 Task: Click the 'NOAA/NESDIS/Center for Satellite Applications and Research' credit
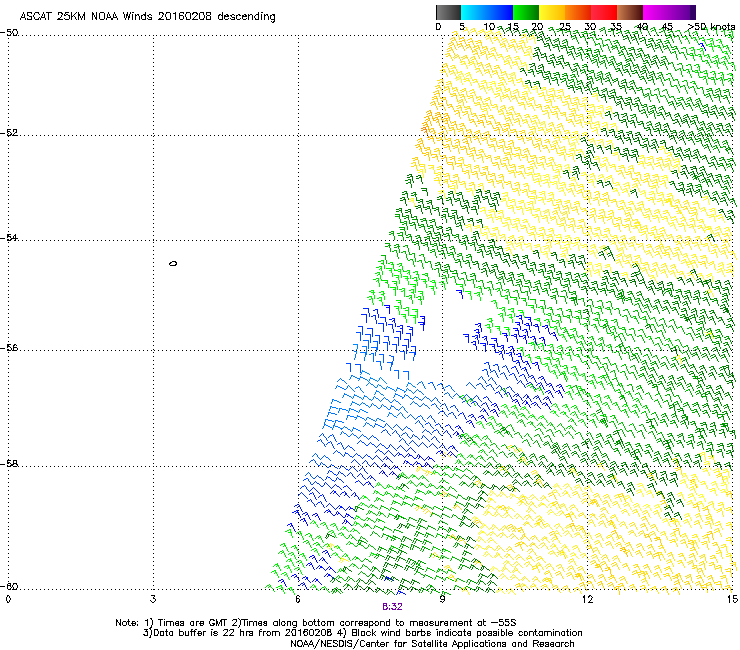[x=432, y=644]
